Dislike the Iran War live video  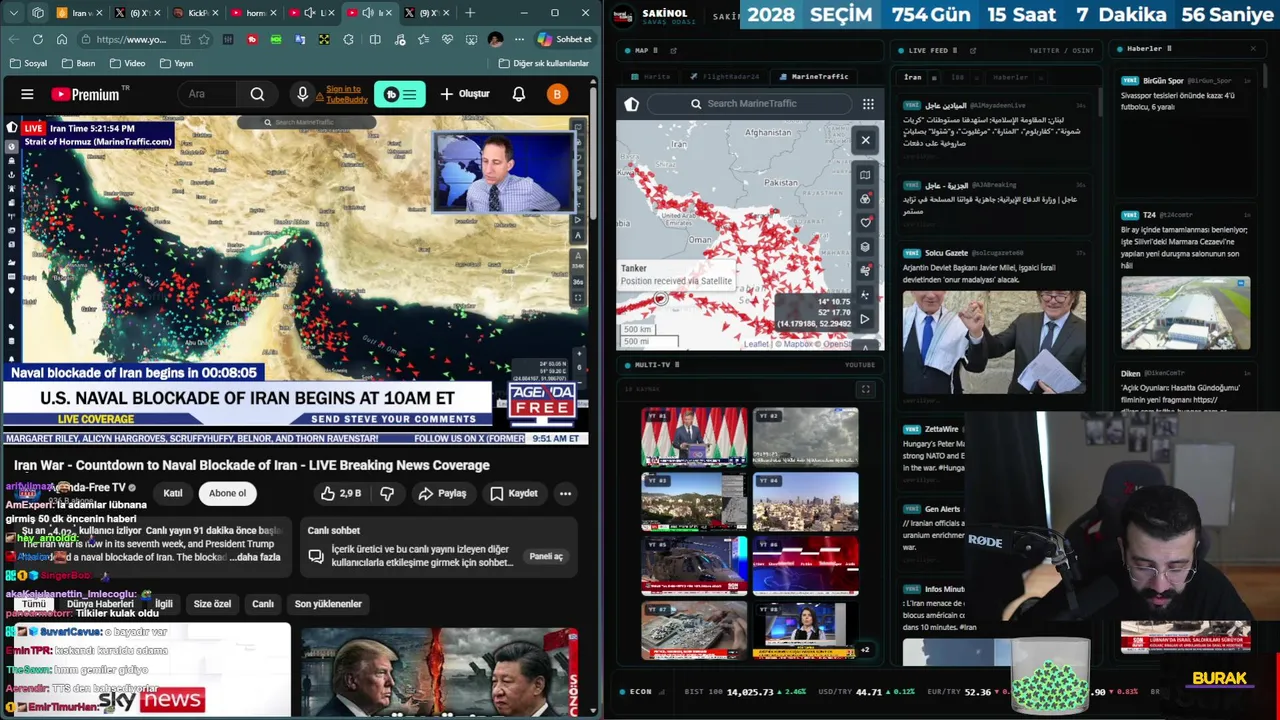pos(387,493)
